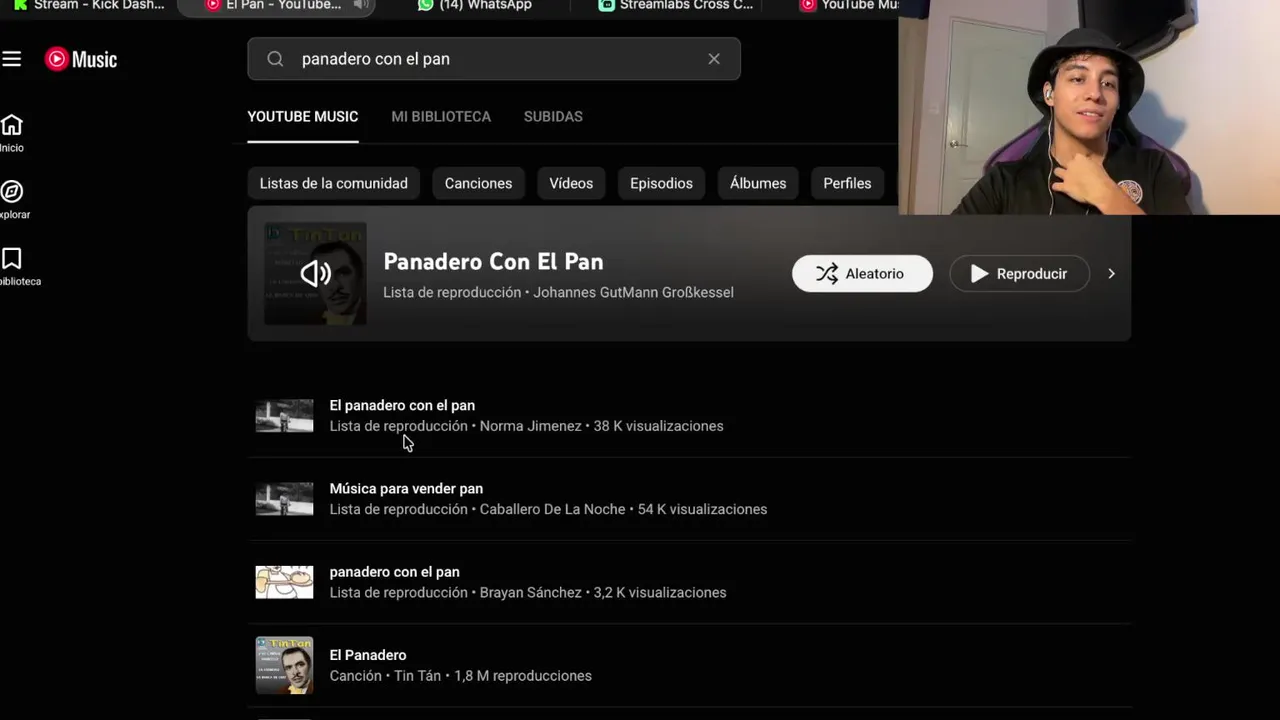The height and width of the screenshot is (720, 1280).
Task: Open Caballero De La Noche author link
Action: coord(552,509)
